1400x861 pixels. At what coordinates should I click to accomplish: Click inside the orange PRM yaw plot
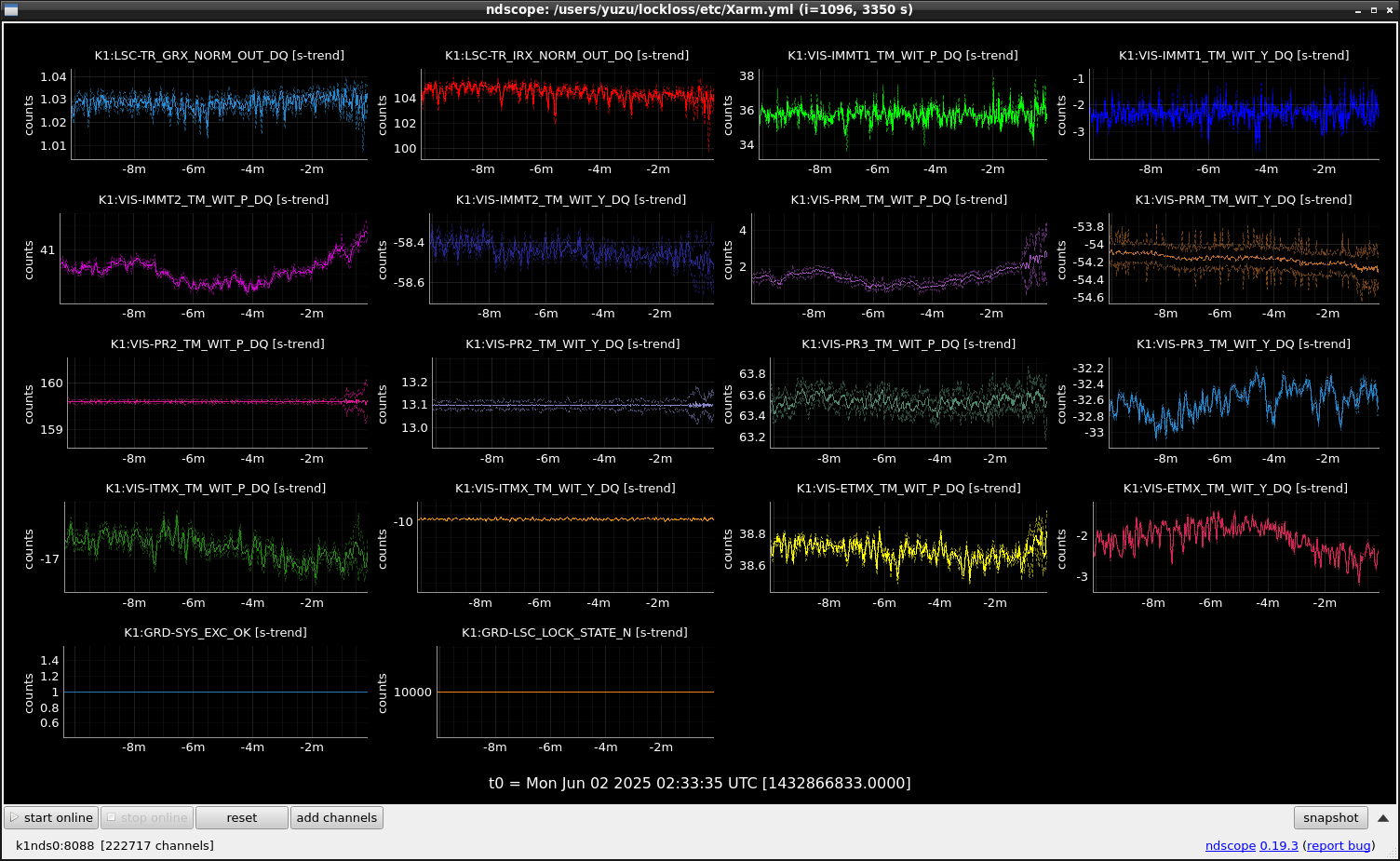tap(1244, 258)
